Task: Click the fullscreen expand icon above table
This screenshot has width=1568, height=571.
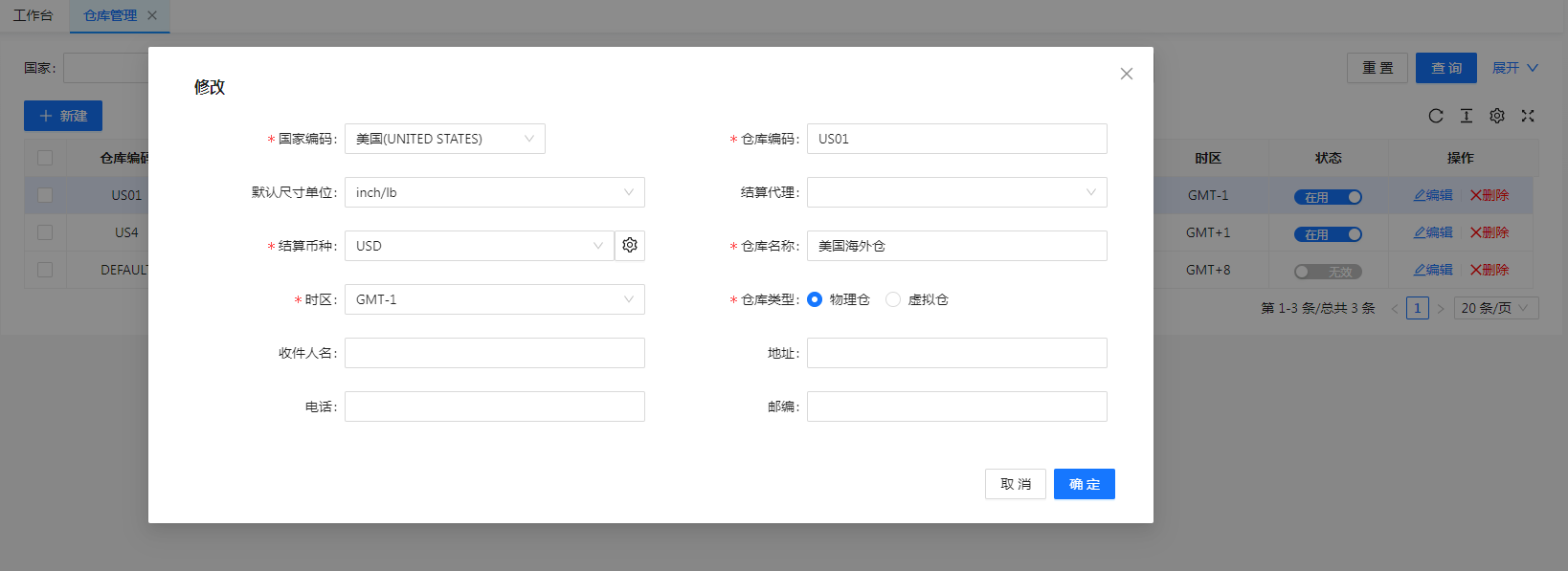Action: [1528, 116]
